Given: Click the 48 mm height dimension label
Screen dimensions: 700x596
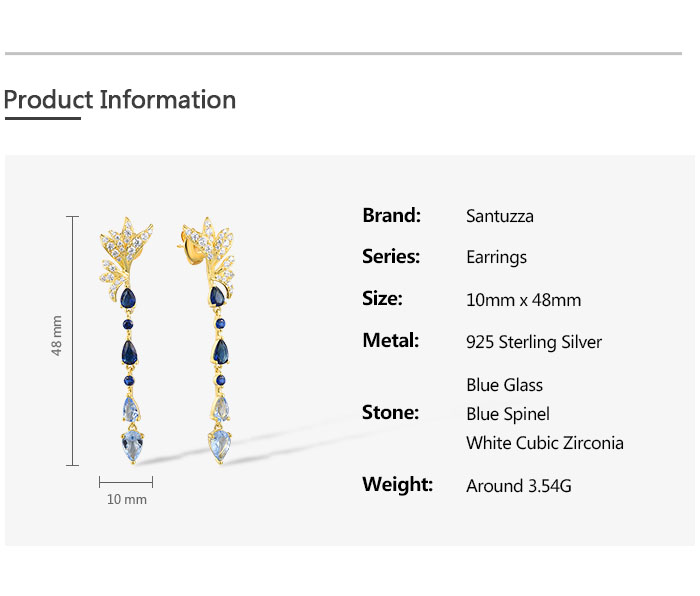Looking at the screenshot, I should coord(57,335).
